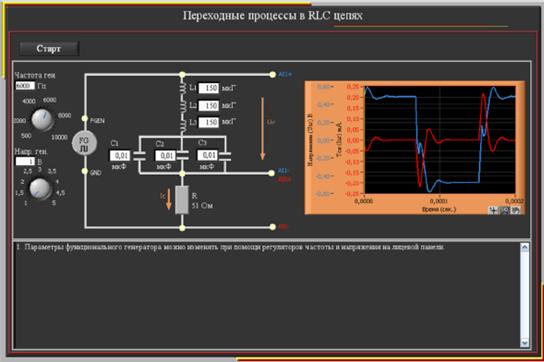Click the 0,0001 time axis label
Image resolution: width=544 pixels, height=362 pixels.
(439, 201)
